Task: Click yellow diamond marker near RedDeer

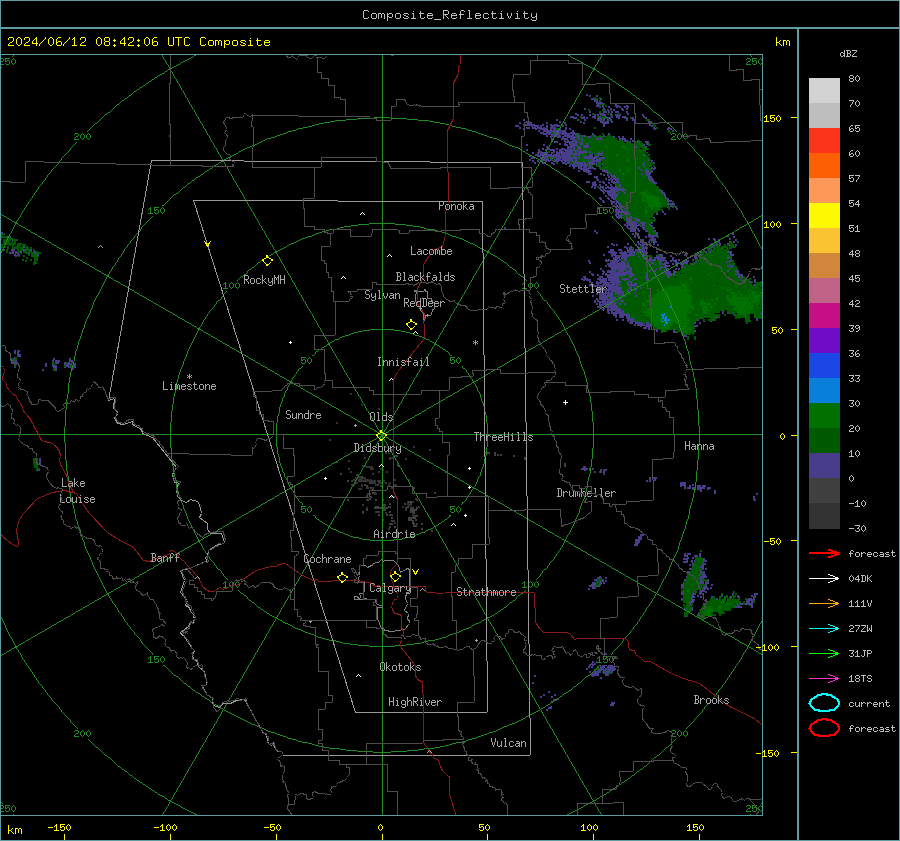Action: pos(411,325)
